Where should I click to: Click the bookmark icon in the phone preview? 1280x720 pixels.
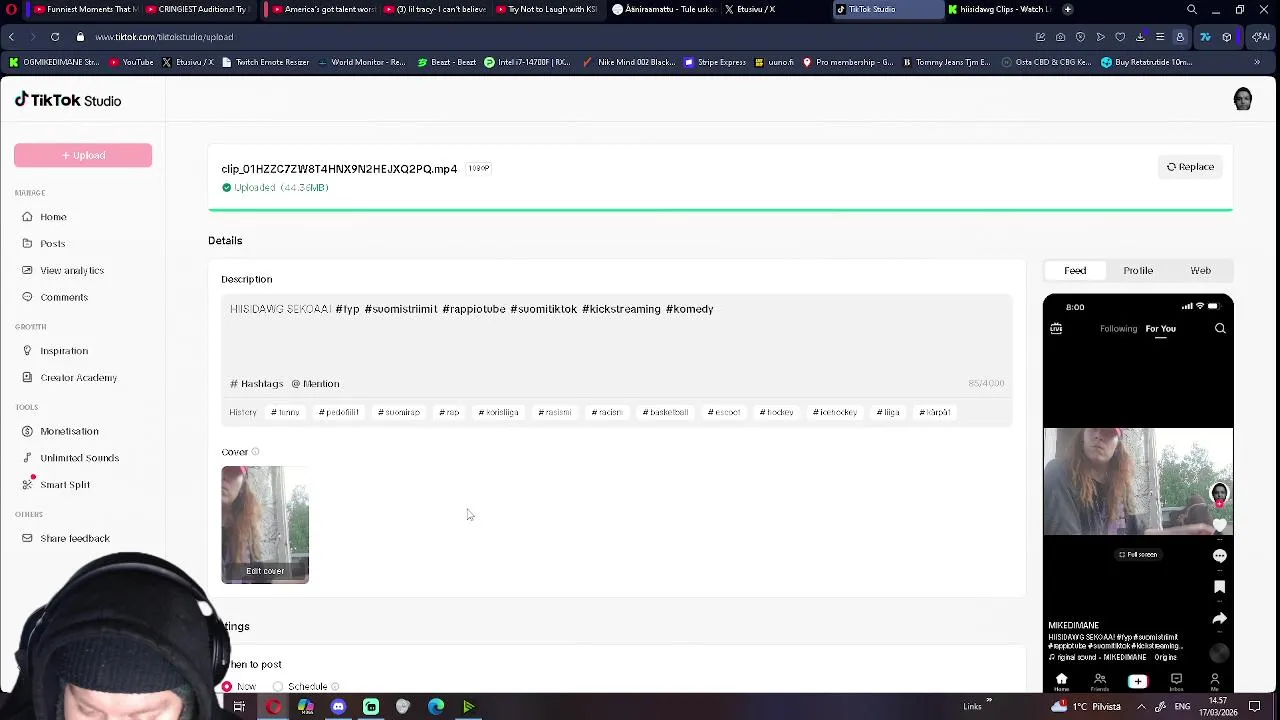point(1219,587)
